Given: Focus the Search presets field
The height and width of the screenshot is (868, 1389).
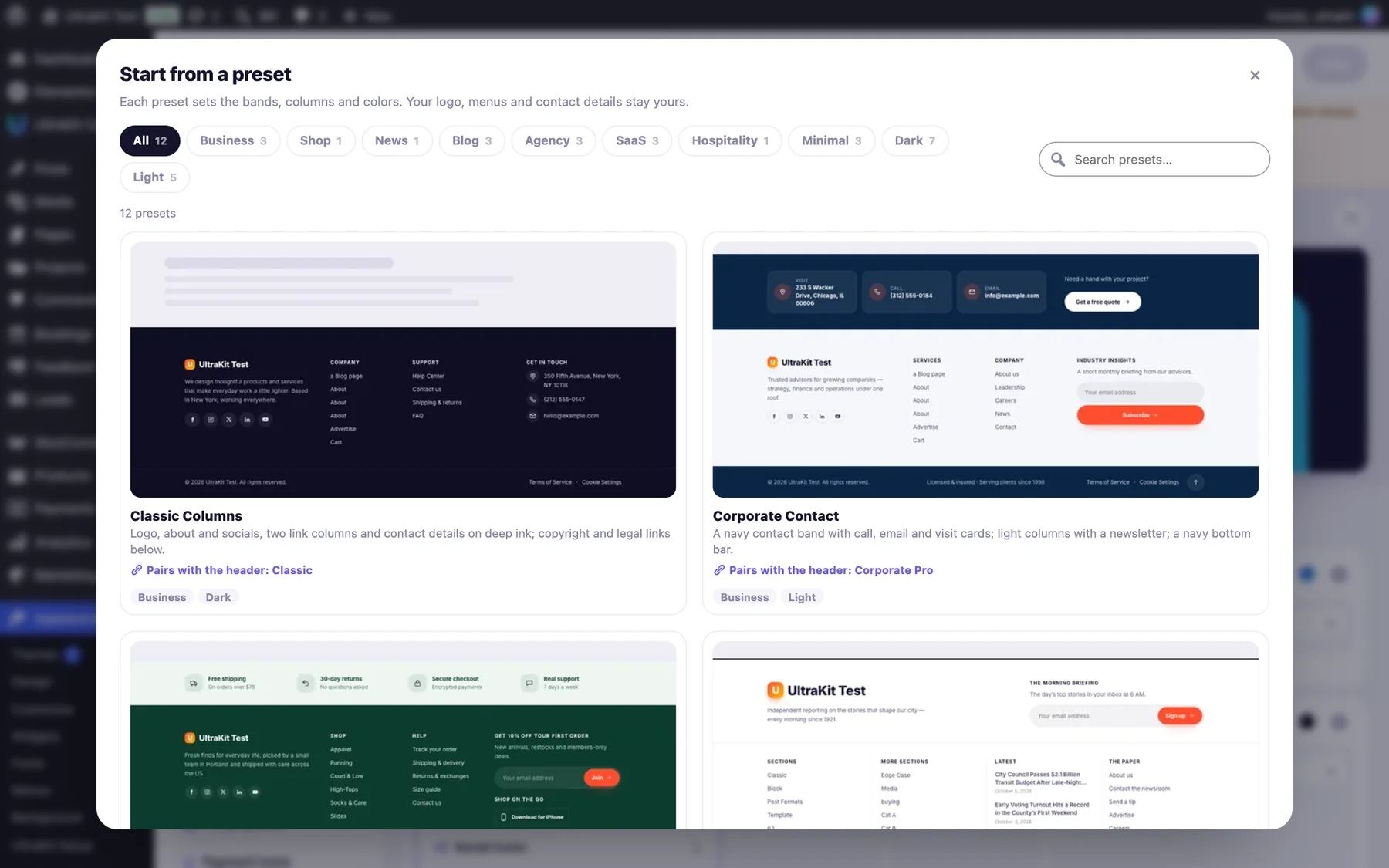Looking at the screenshot, I should pos(1154,160).
